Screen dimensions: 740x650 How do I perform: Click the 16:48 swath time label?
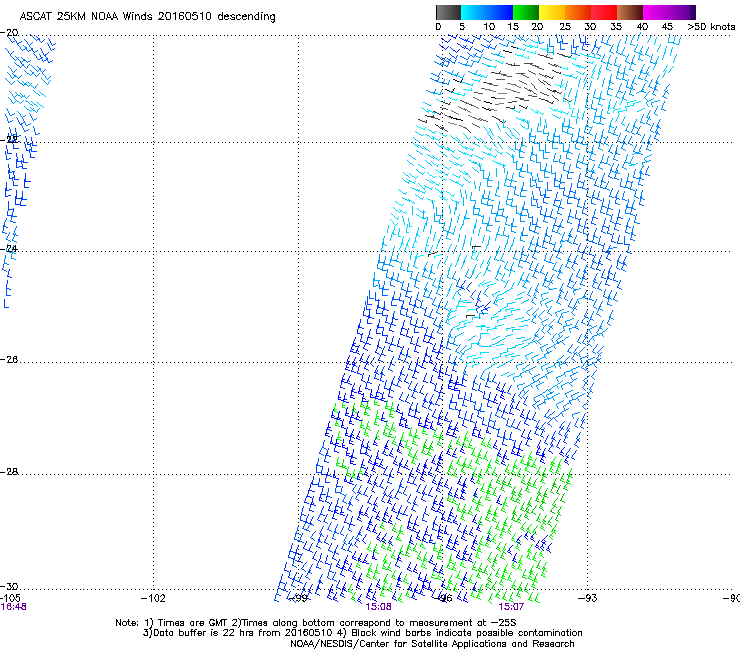13,607
